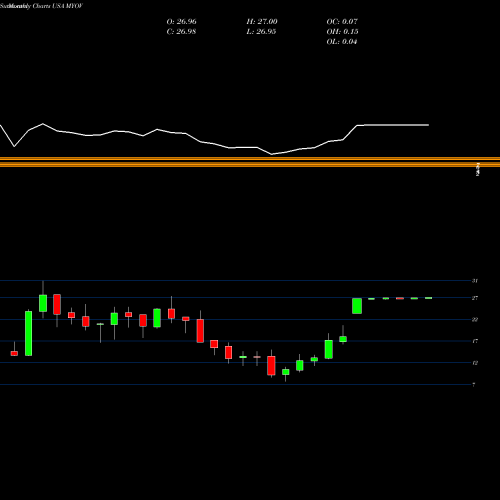Select the OL: 0.04 readout
Image resolution: width=500 pixels, height=500 pixels.
[x=342, y=42]
